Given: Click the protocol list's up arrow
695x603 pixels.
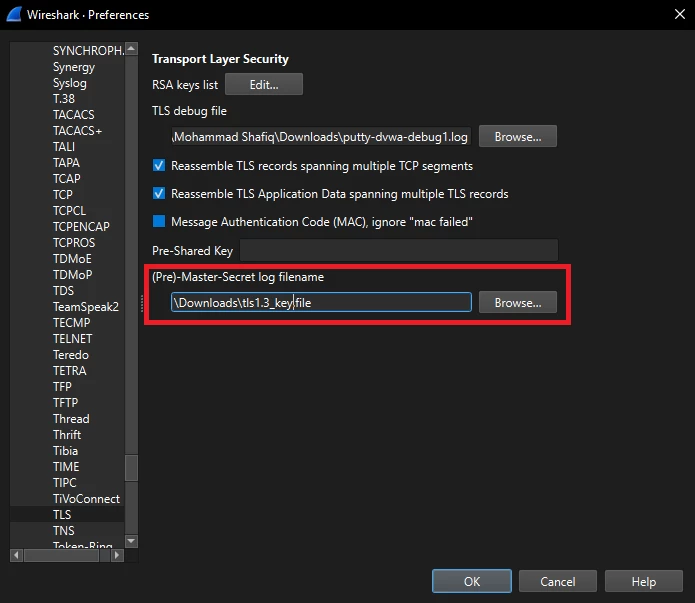Looking at the screenshot, I should (x=131, y=48).
